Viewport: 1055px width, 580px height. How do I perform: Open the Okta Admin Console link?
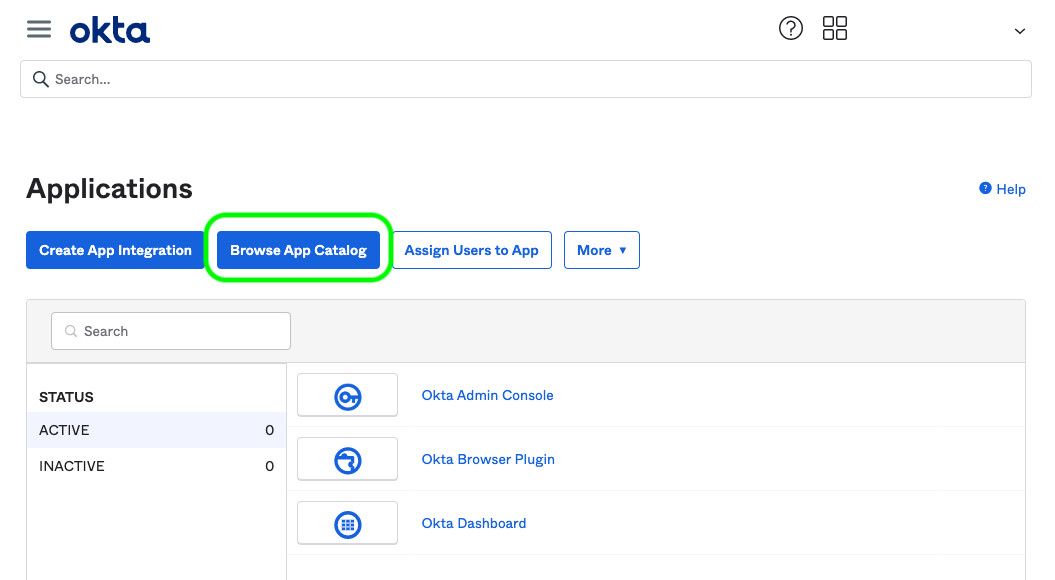coord(487,395)
